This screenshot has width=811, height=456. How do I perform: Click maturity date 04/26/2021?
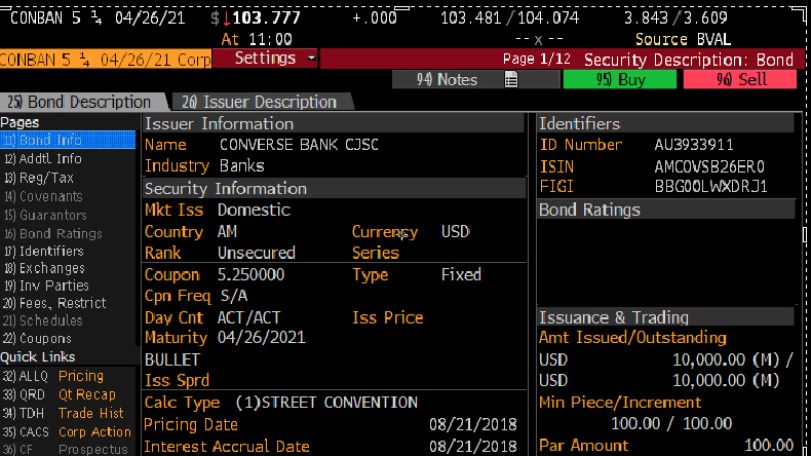261,338
